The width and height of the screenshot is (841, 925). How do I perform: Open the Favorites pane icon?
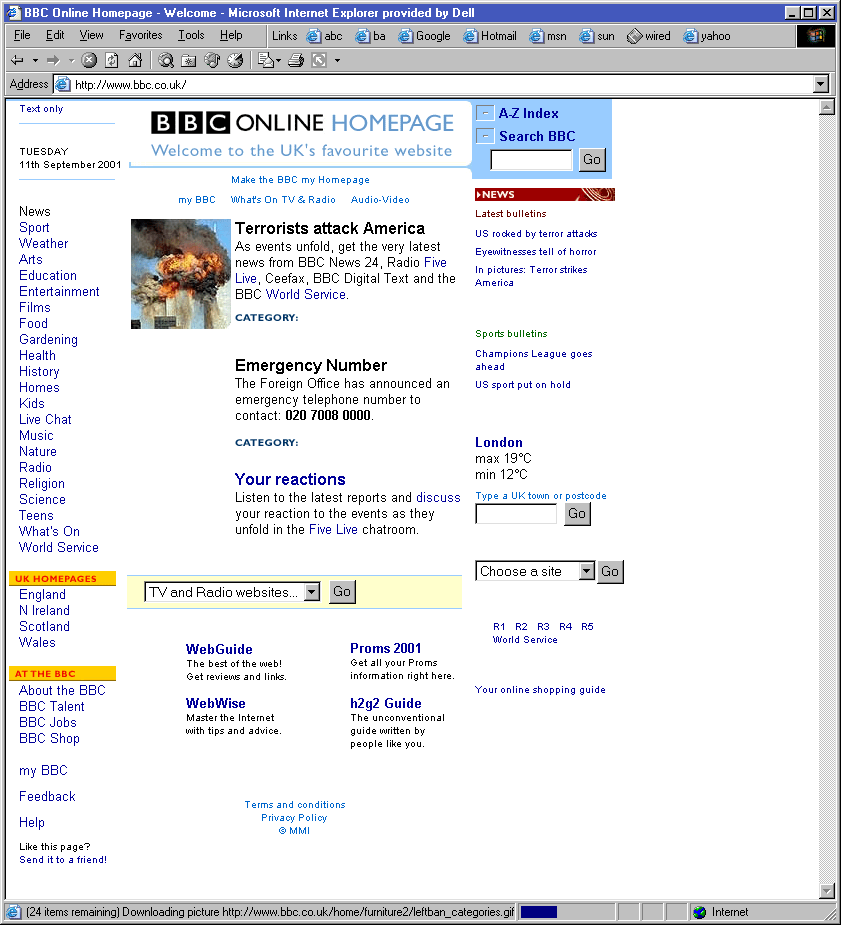point(189,60)
